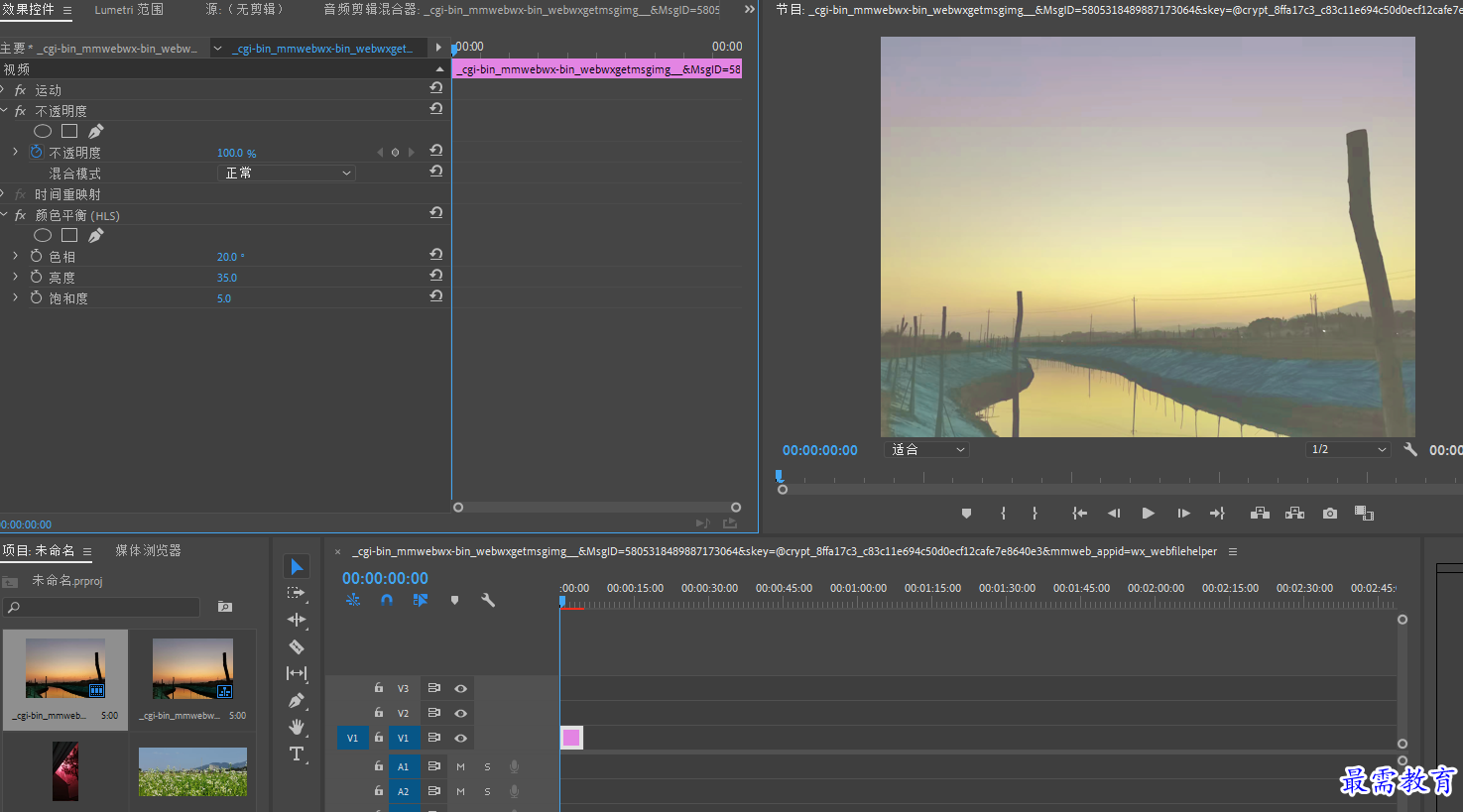Step back one frame in Program monitor
Viewport: 1463px width, 812px height.
pyautogui.click(x=1114, y=514)
